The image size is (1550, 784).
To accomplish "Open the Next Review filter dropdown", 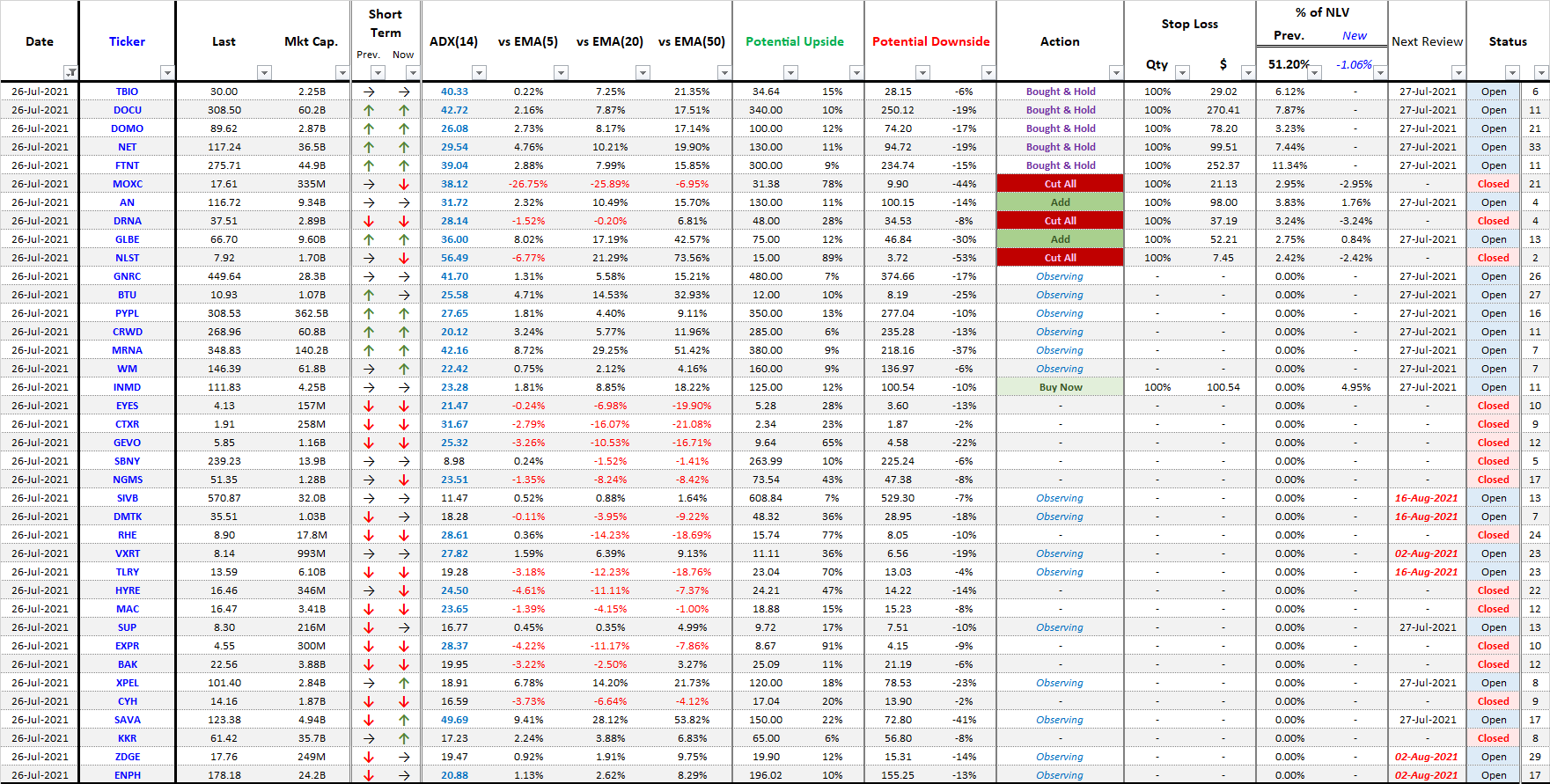I will [1458, 72].
